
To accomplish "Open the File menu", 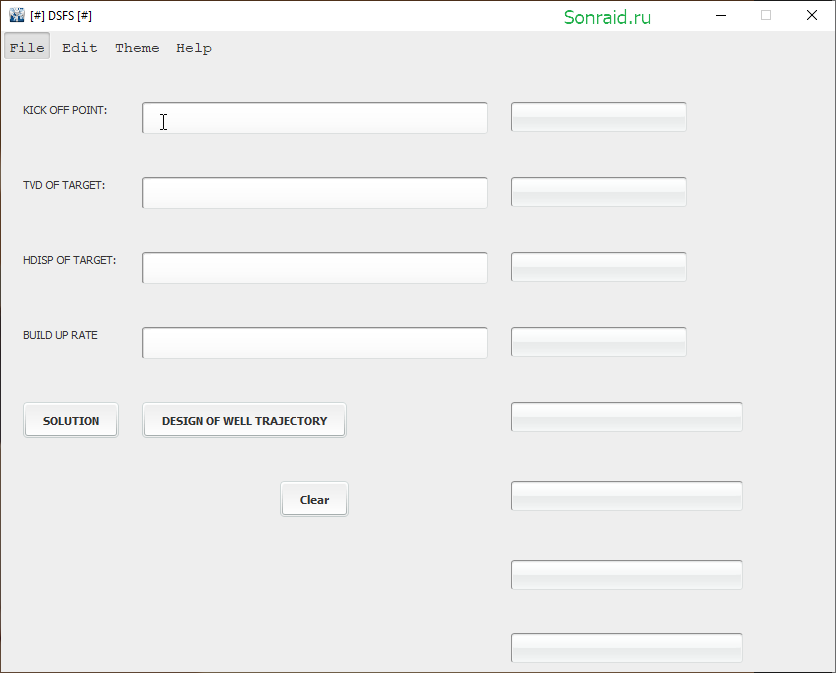I will click(x=27, y=47).
